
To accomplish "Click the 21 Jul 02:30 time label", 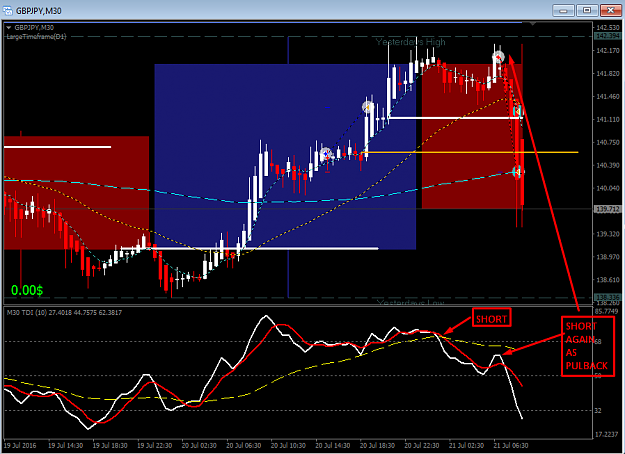I will click(x=466, y=445).
